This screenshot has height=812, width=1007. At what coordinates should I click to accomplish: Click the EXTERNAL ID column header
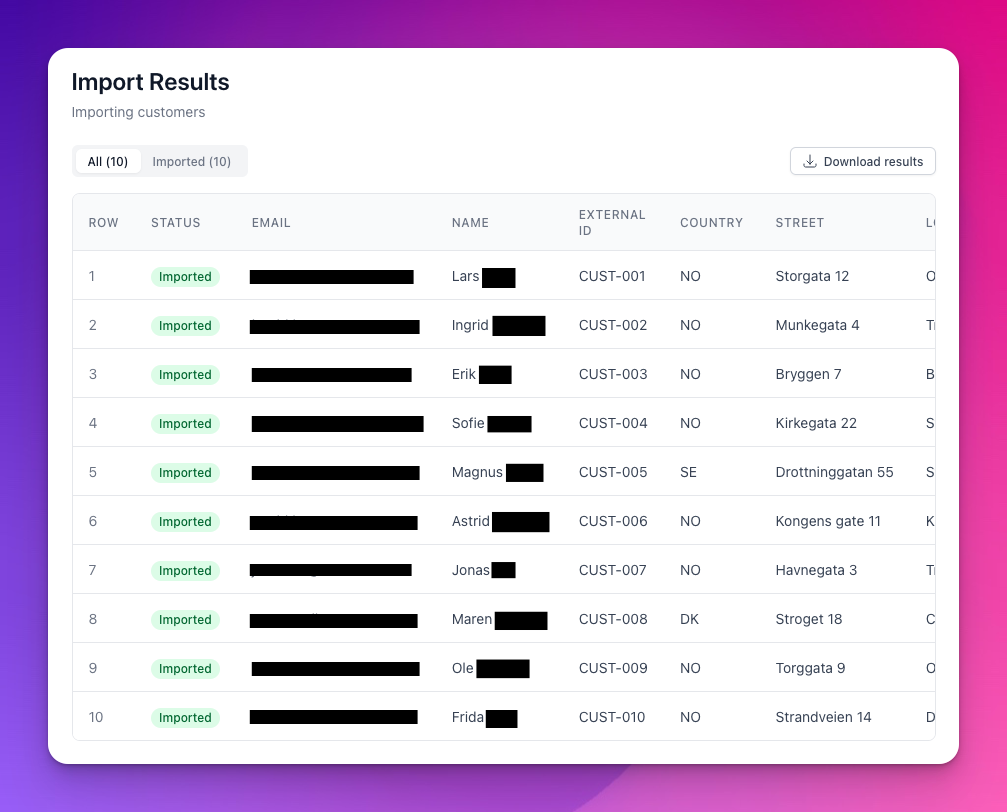(x=611, y=222)
